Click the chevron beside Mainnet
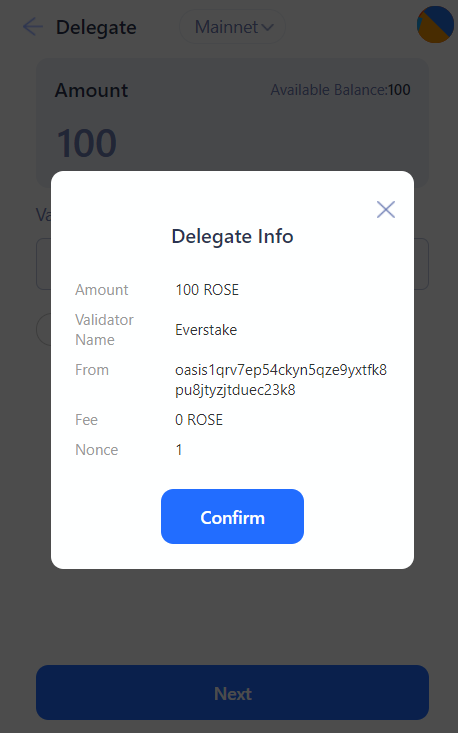Image resolution: width=458 pixels, height=733 pixels. pyautogui.click(x=267, y=27)
